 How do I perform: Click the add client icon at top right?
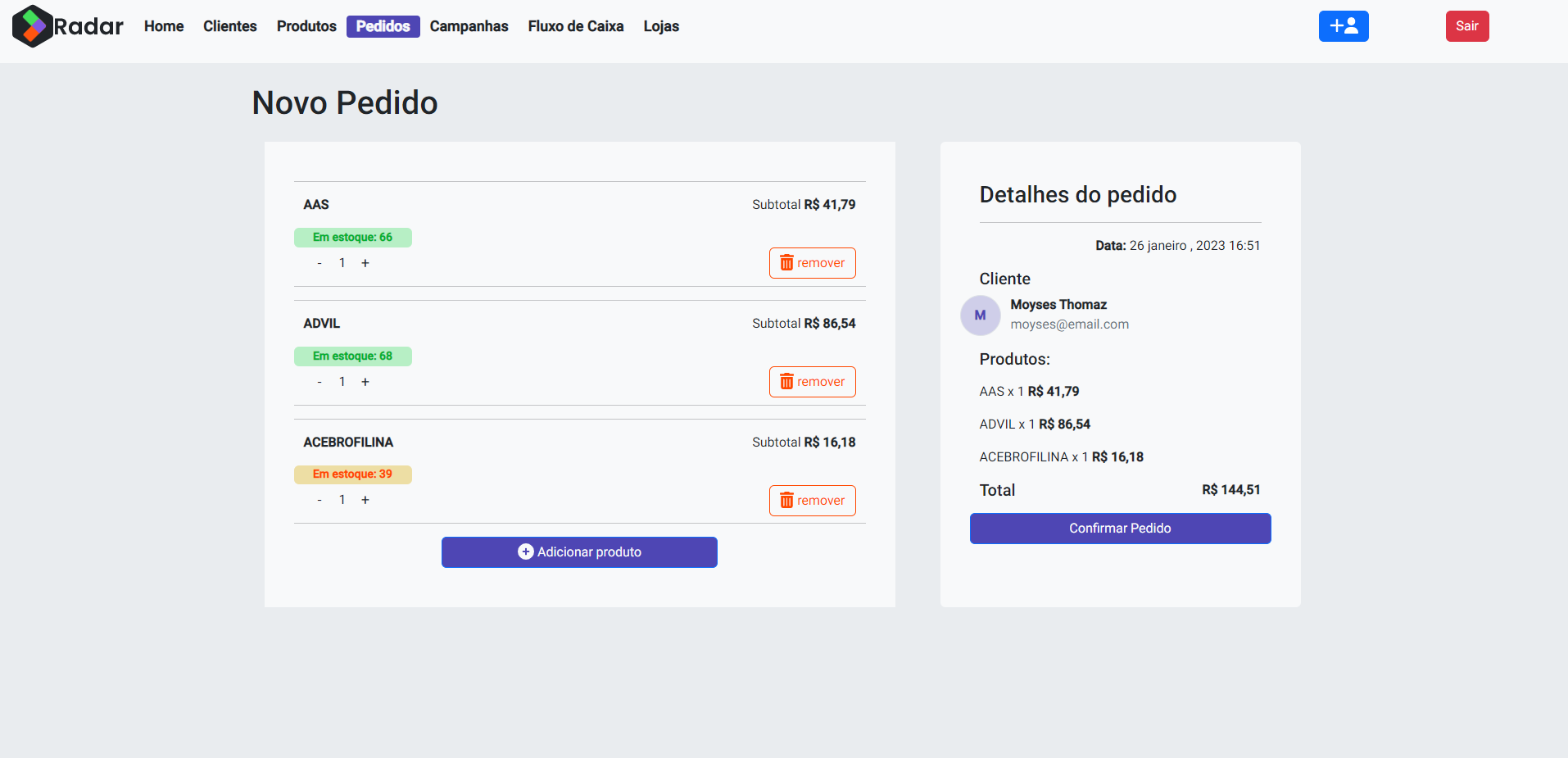tap(1343, 25)
